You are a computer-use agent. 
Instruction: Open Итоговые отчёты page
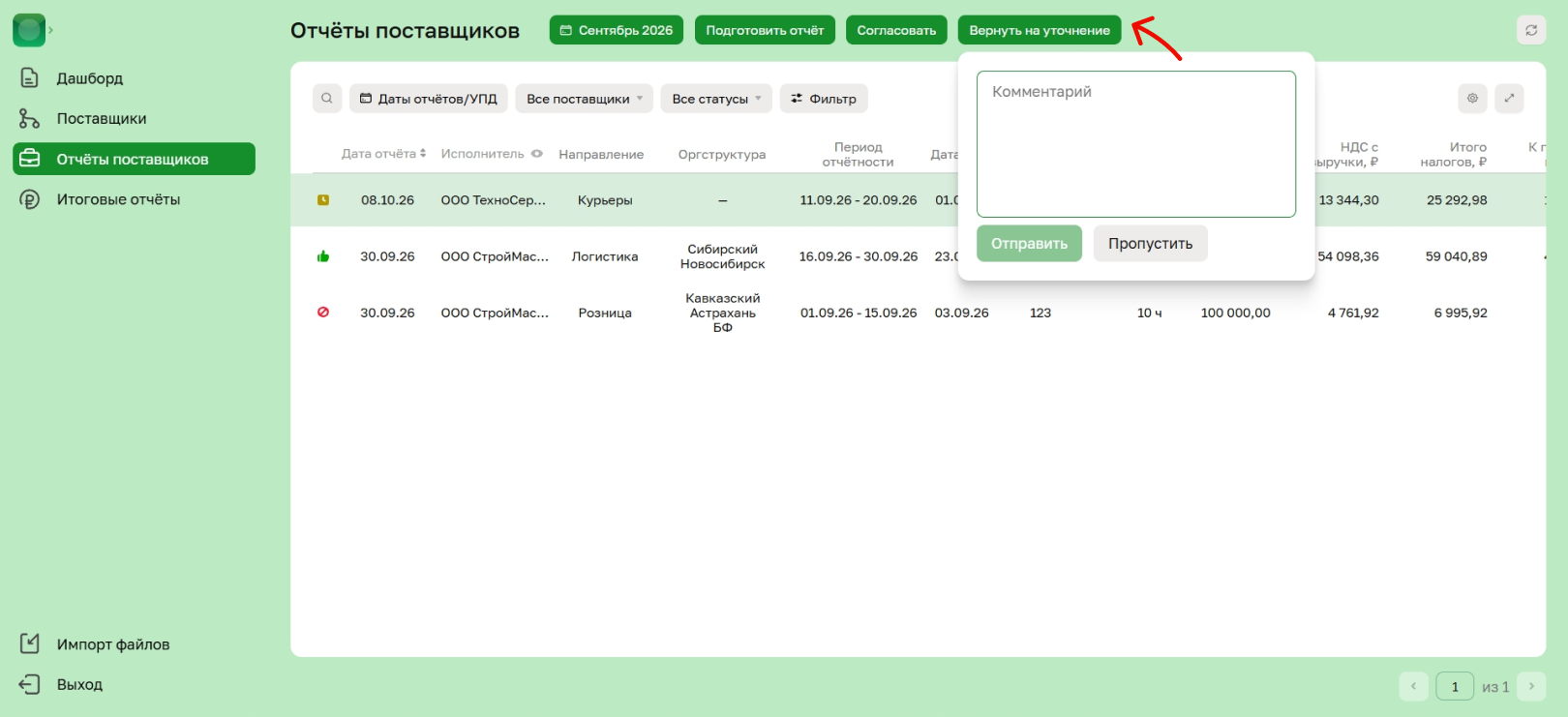coord(118,199)
